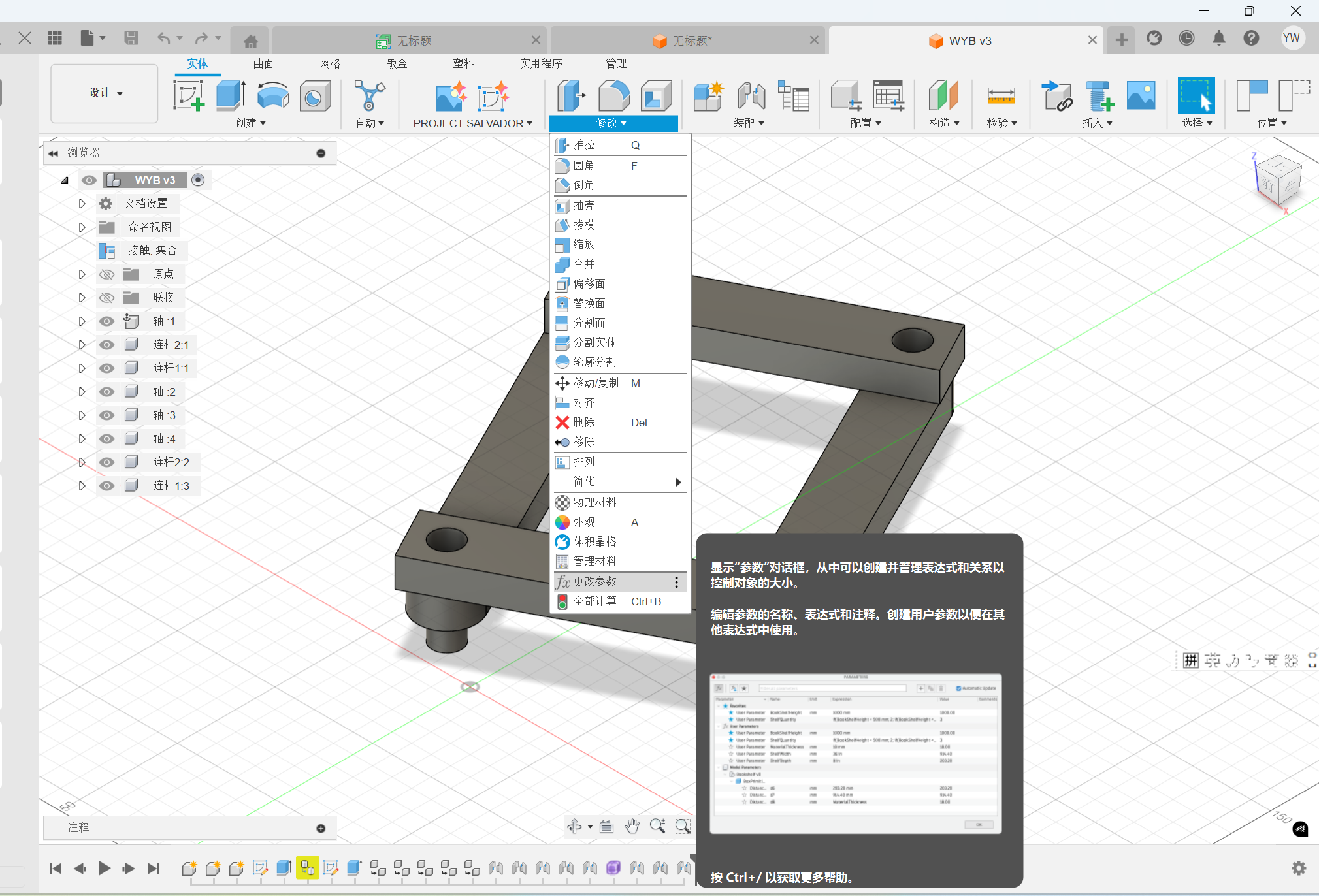Expand the 注释 comments panel
Viewport: 1319px width, 896px height.
click(x=321, y=828)
